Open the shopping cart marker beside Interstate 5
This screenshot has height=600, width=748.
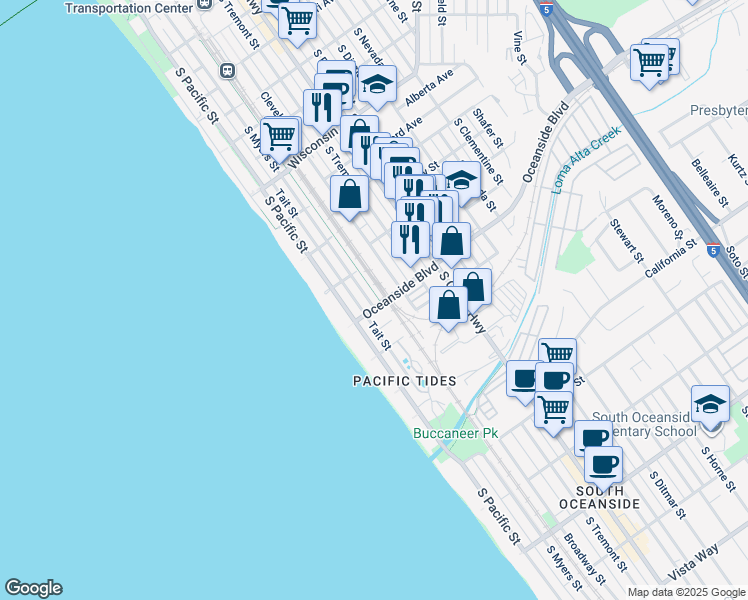[650, 62]
